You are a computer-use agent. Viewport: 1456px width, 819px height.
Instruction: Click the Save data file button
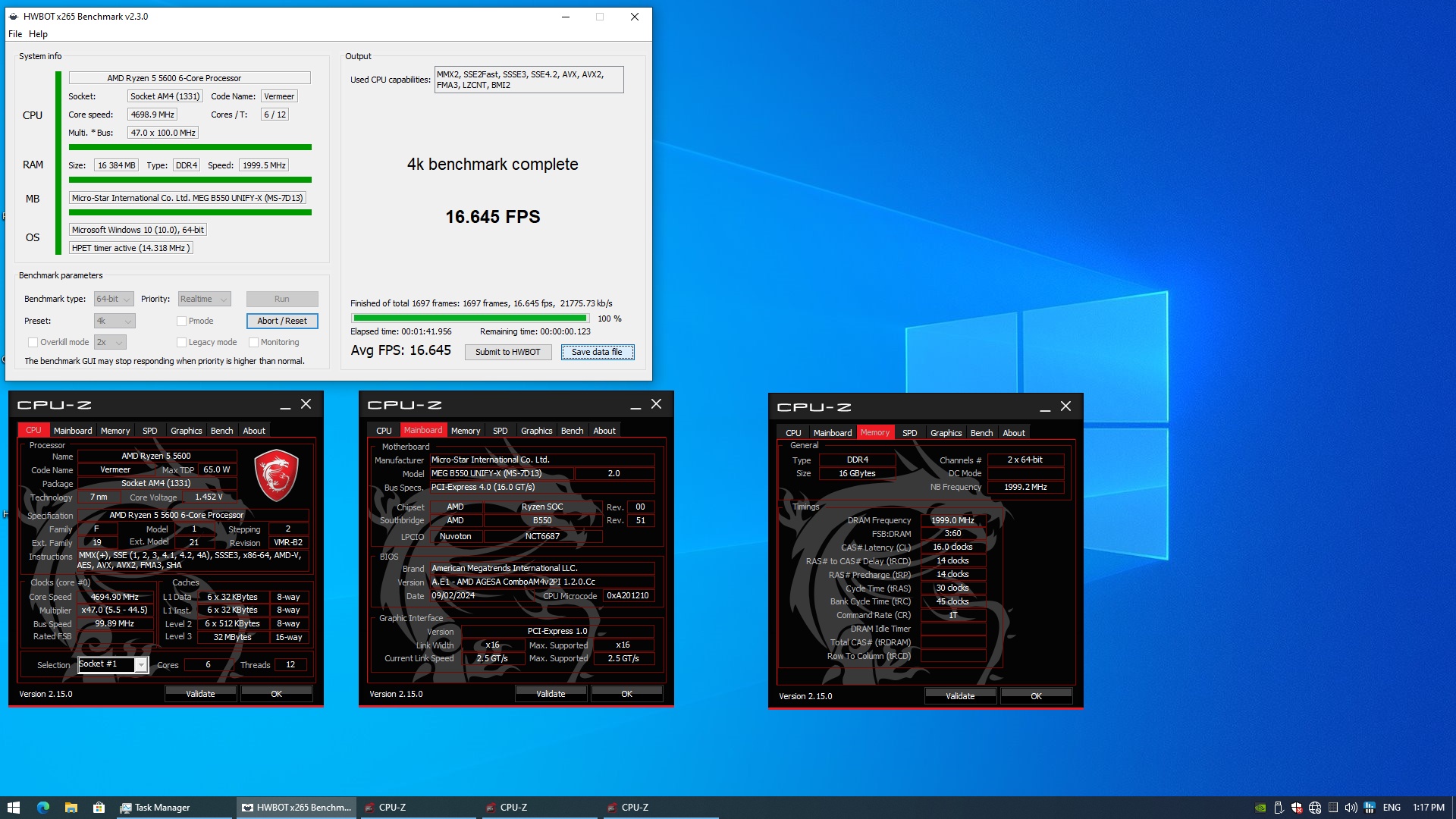[x=597, y=353]
